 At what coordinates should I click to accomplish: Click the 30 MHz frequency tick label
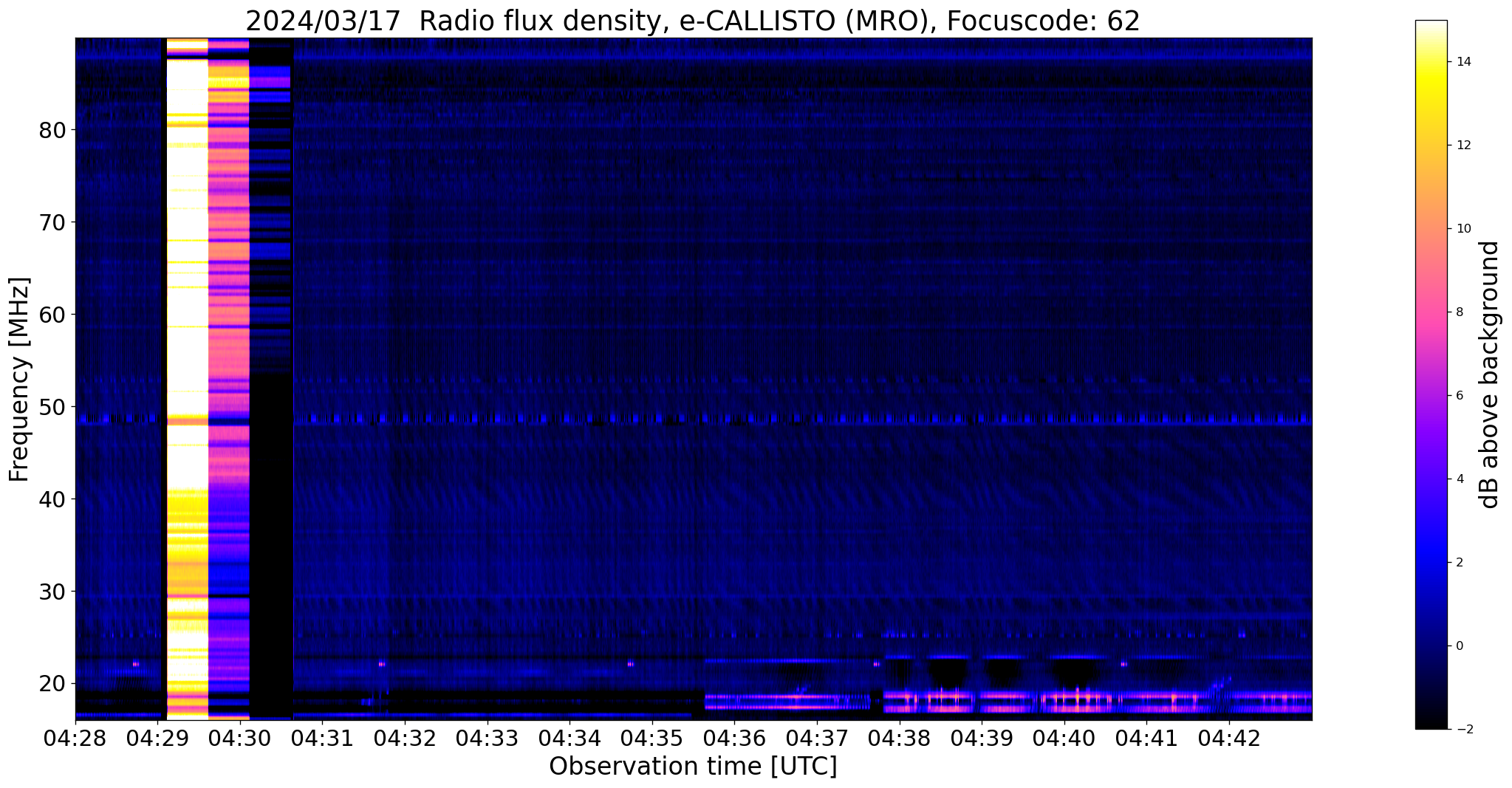(x=52, y=592)
